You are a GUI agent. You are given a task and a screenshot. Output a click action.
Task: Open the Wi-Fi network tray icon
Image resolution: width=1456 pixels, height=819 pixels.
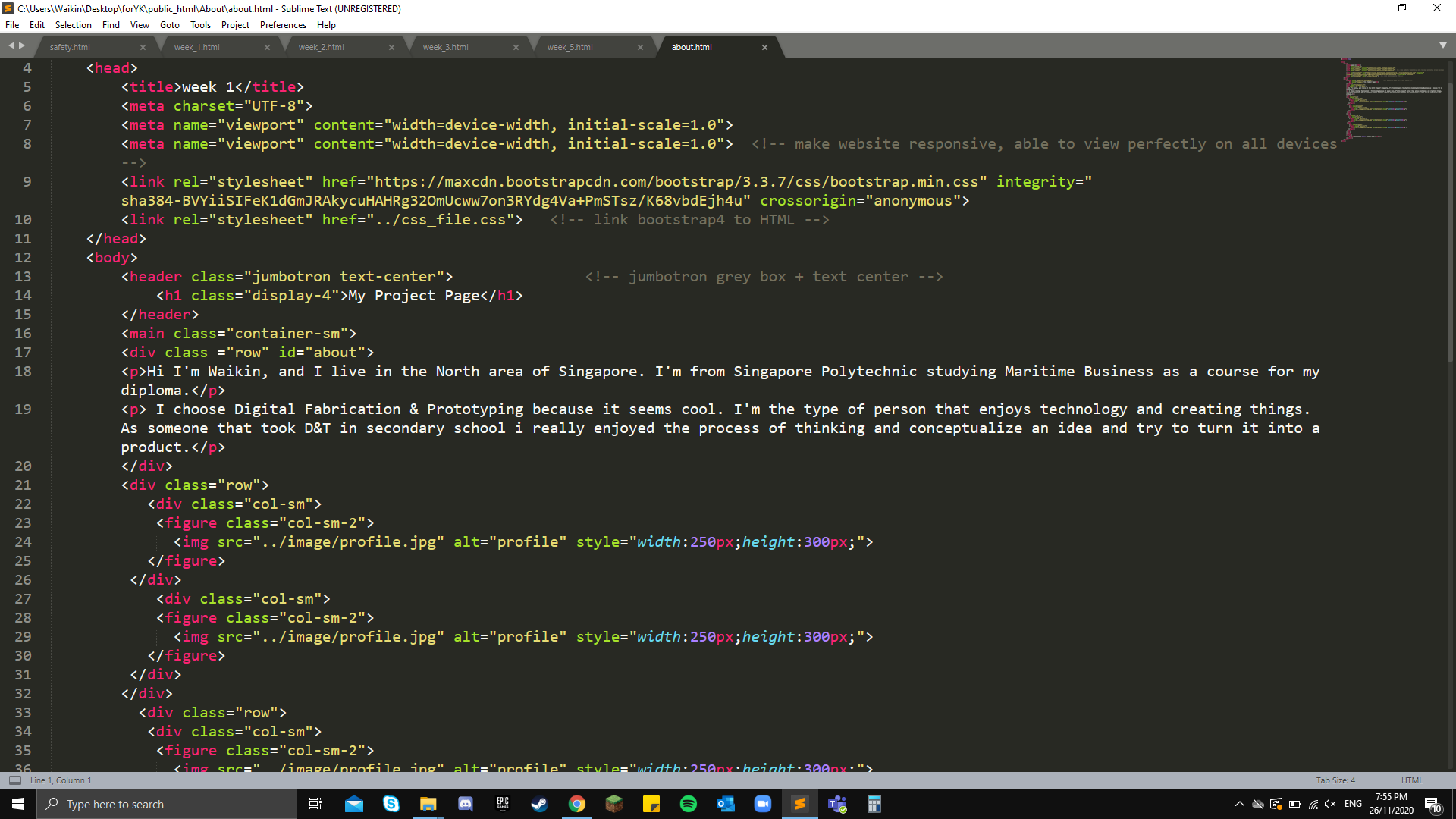pos(1313,804)
